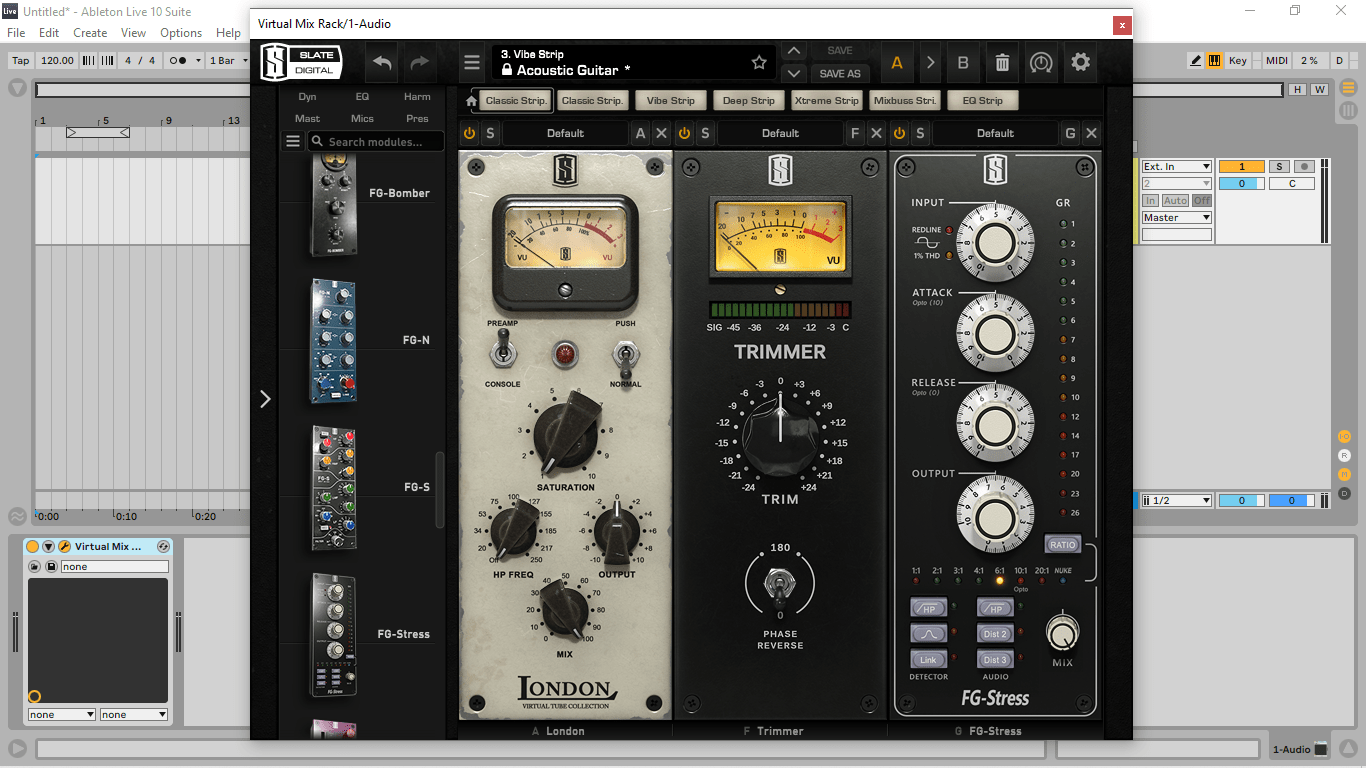Open FG-Stress module Default preset dropdown
Screen dimensions: 1366x768
995,133
